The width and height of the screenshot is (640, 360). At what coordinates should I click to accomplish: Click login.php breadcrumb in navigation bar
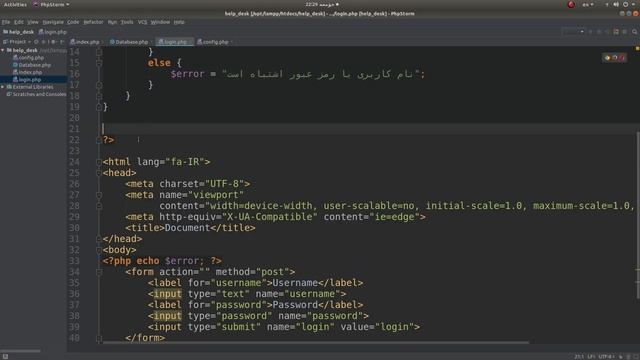pos(53,32)
